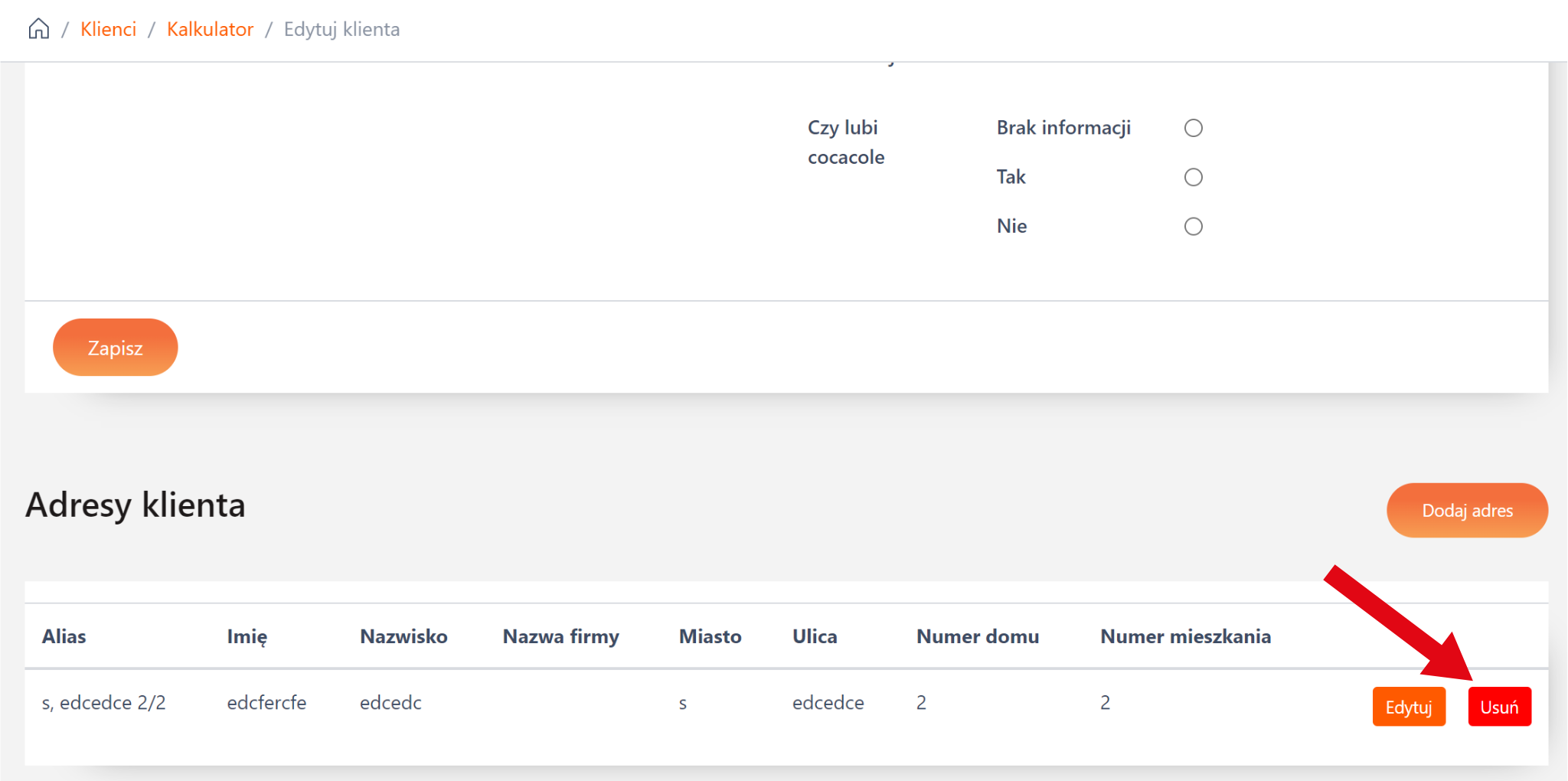Screen dimensions: 1568x781
Task: Navigate to Kalkulator breadcrumb link
Action: 210,29
